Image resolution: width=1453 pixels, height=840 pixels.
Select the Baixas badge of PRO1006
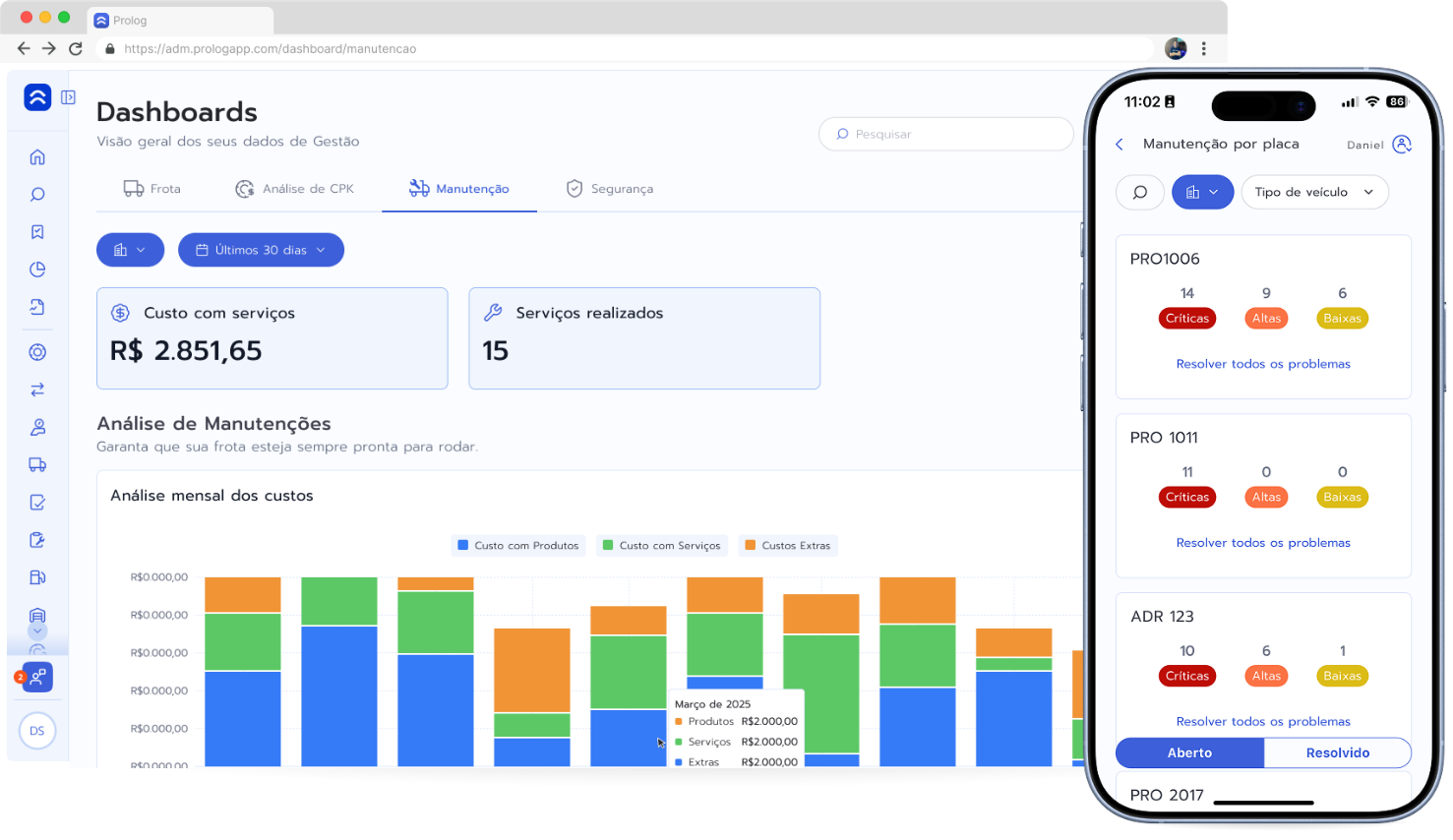pos(1343,319)
